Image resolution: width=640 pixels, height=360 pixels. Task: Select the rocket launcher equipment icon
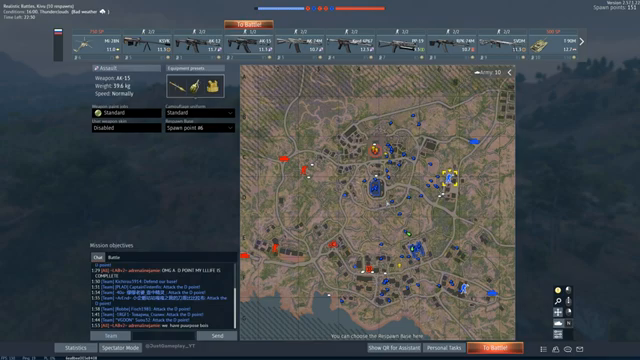(178, 87)
